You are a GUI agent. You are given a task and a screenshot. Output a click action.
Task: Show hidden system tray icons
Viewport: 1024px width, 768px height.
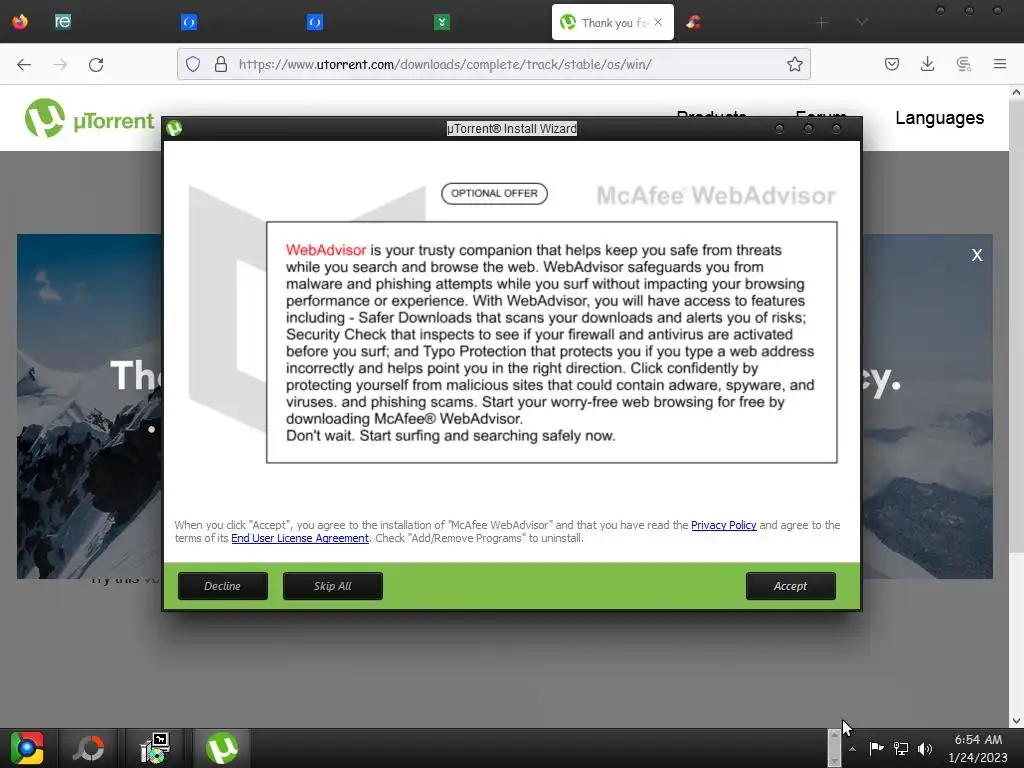(x=852, y=749)
